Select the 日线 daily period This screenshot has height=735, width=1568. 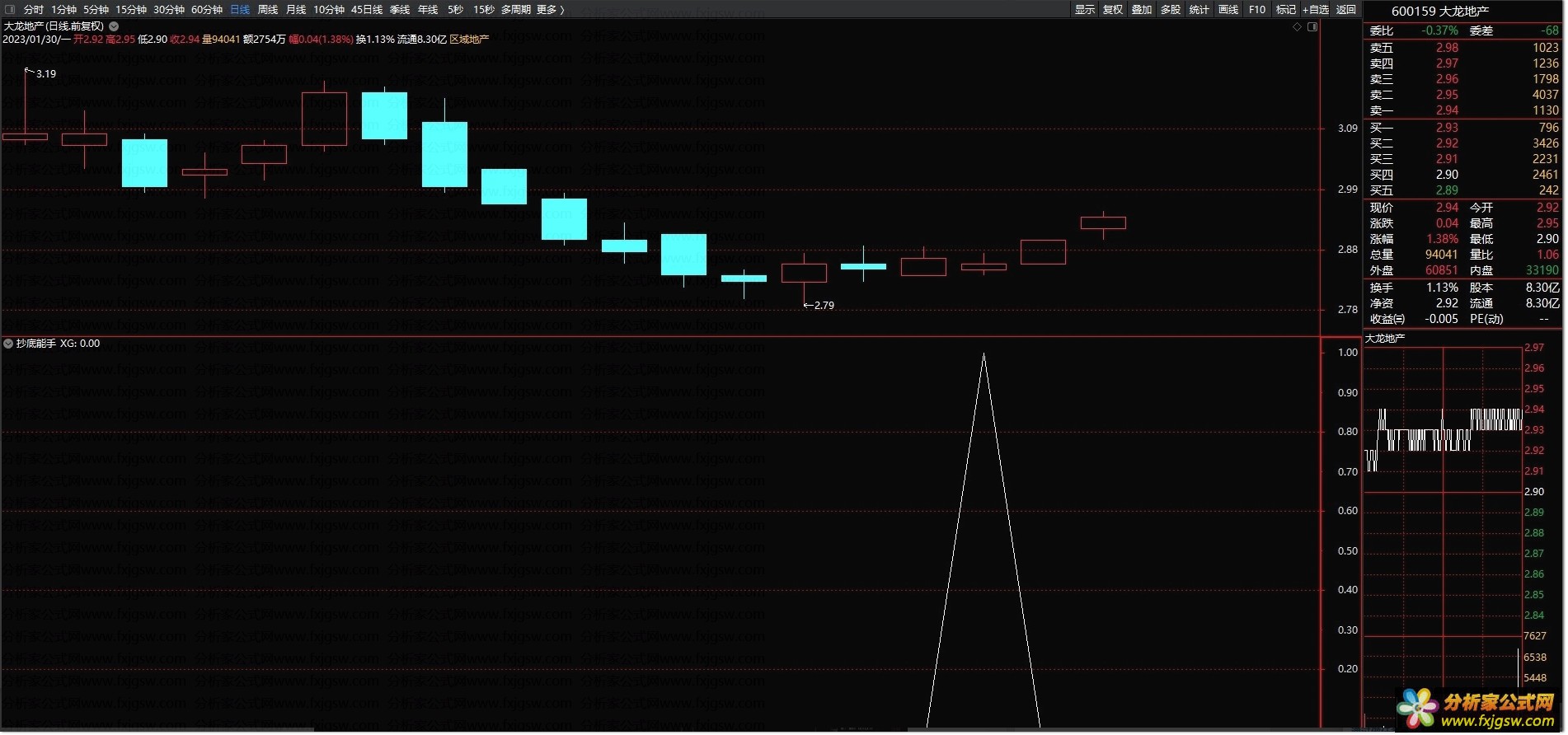[x=240, y=10]
